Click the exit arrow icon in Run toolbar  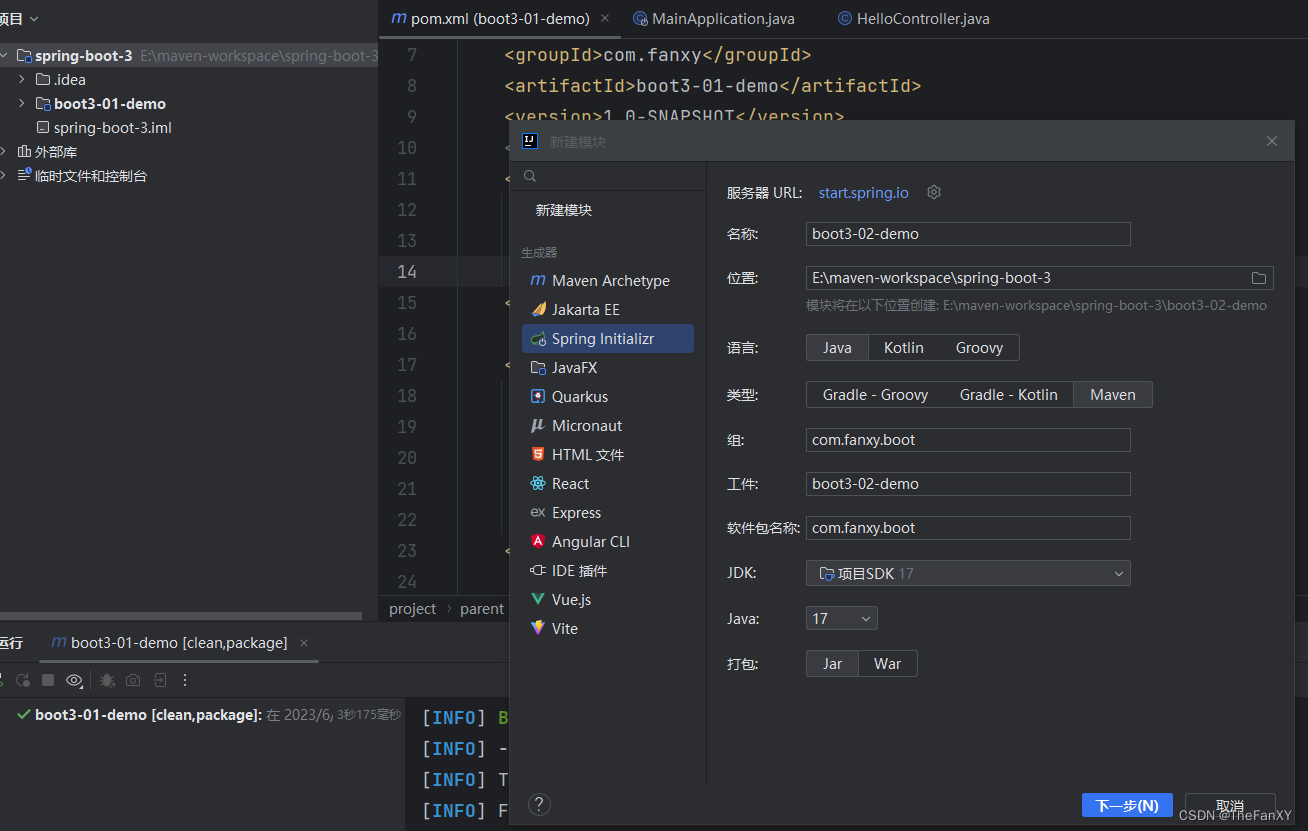tap(159, 680)
